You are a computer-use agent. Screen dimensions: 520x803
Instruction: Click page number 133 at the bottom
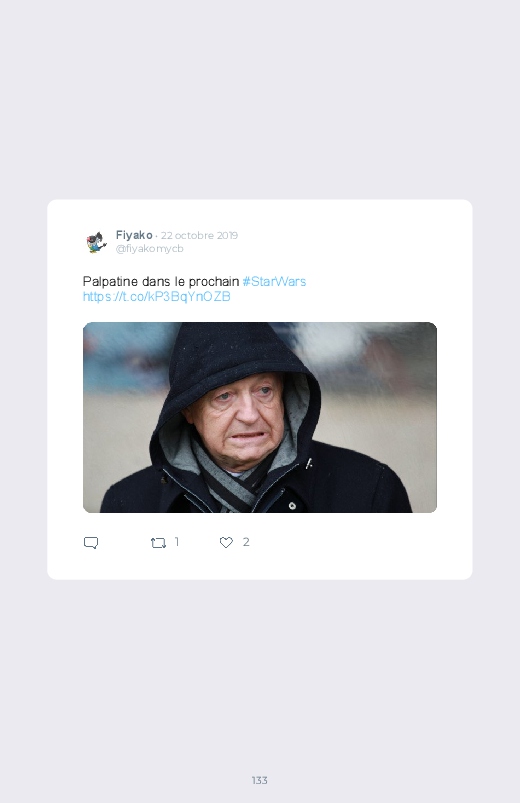click(260, 780)
